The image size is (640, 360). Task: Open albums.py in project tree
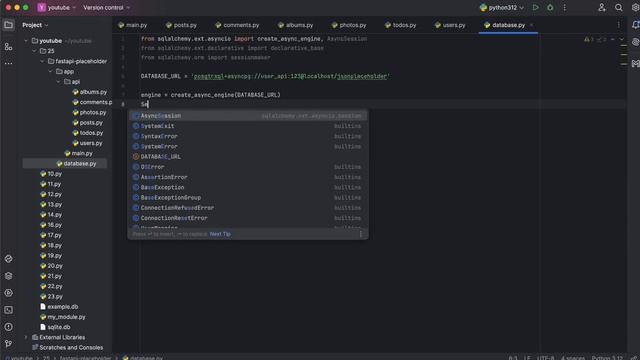tap(89, 92)
